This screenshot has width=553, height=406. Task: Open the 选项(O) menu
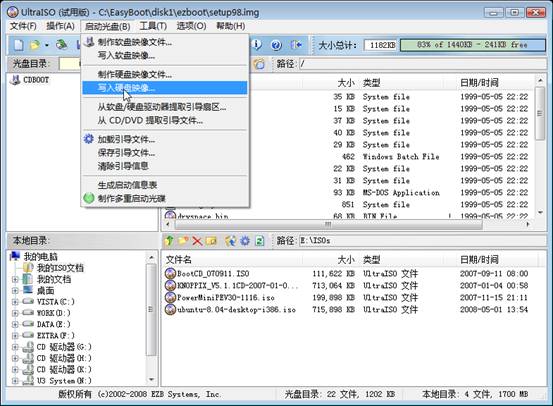(x=192, y=26)
